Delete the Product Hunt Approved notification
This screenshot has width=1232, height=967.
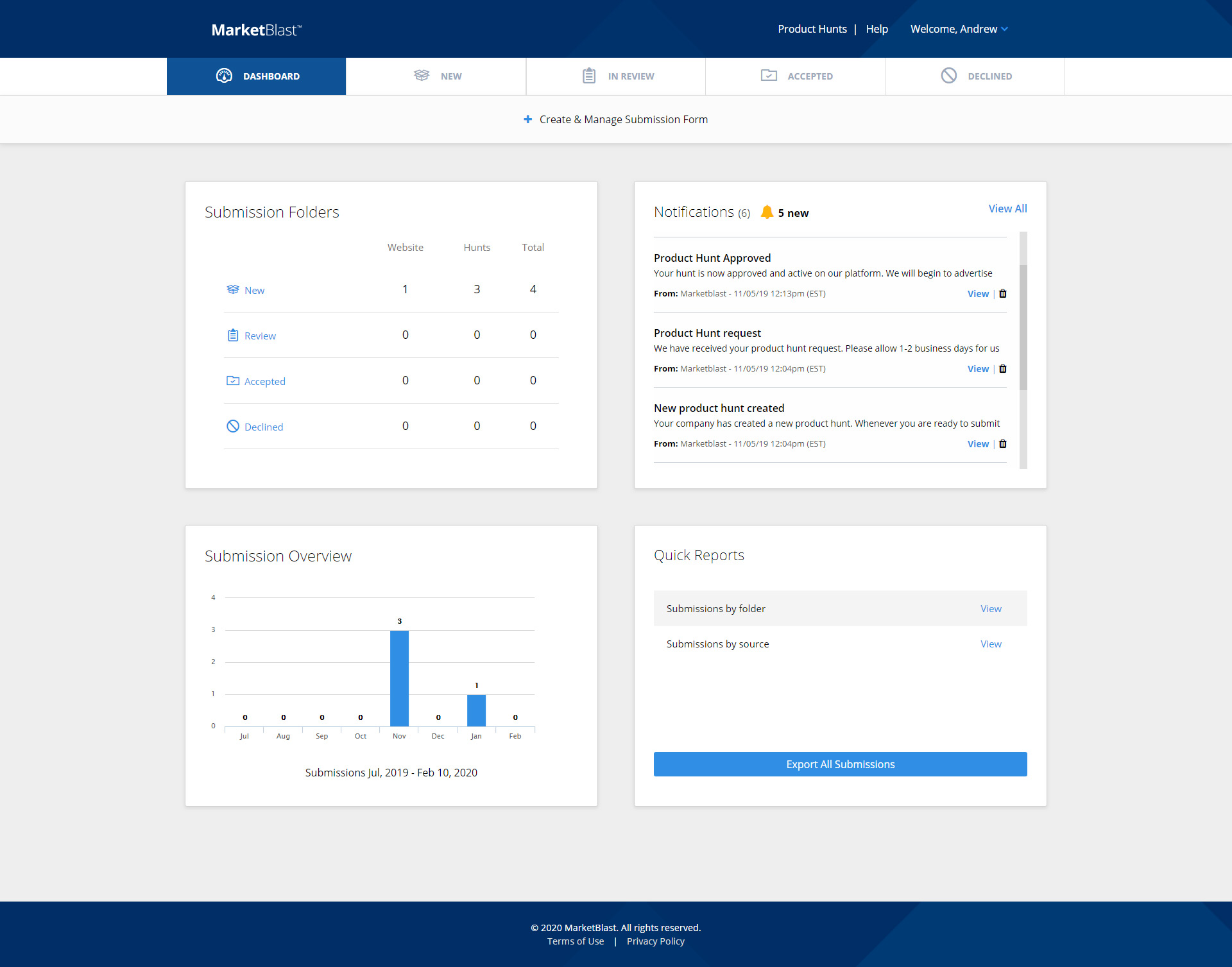tap(1003, 294)
